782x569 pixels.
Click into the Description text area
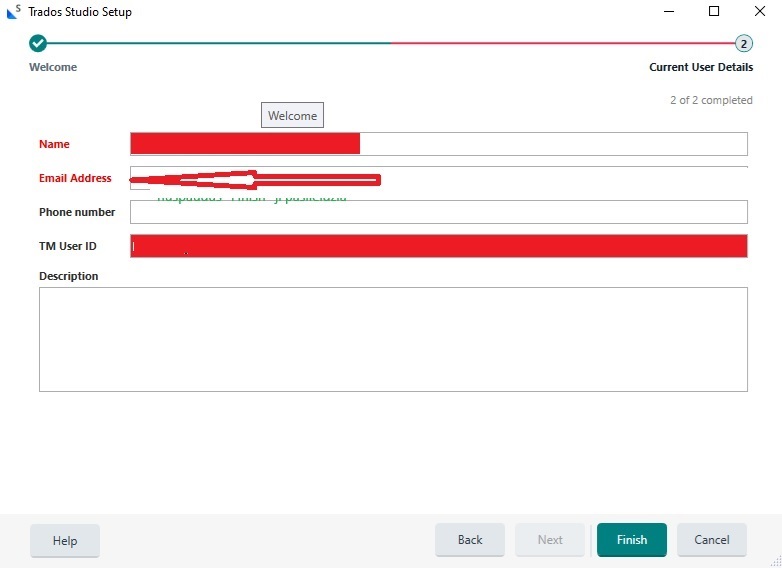(393, 339)
